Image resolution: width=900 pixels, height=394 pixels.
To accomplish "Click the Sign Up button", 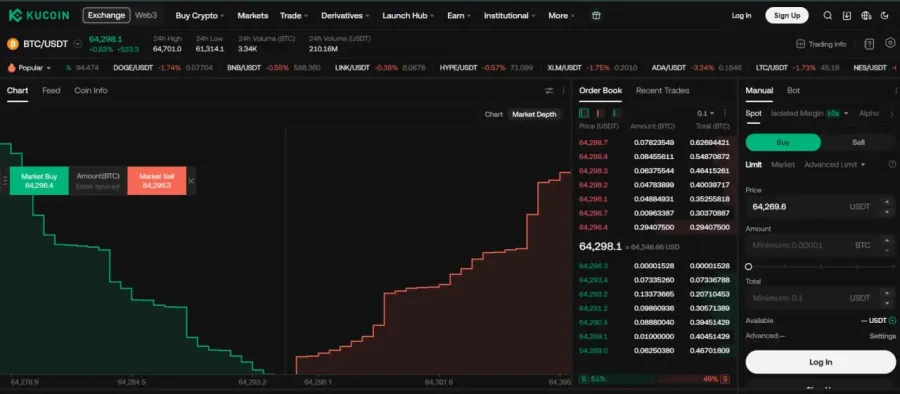I will 787,16.
